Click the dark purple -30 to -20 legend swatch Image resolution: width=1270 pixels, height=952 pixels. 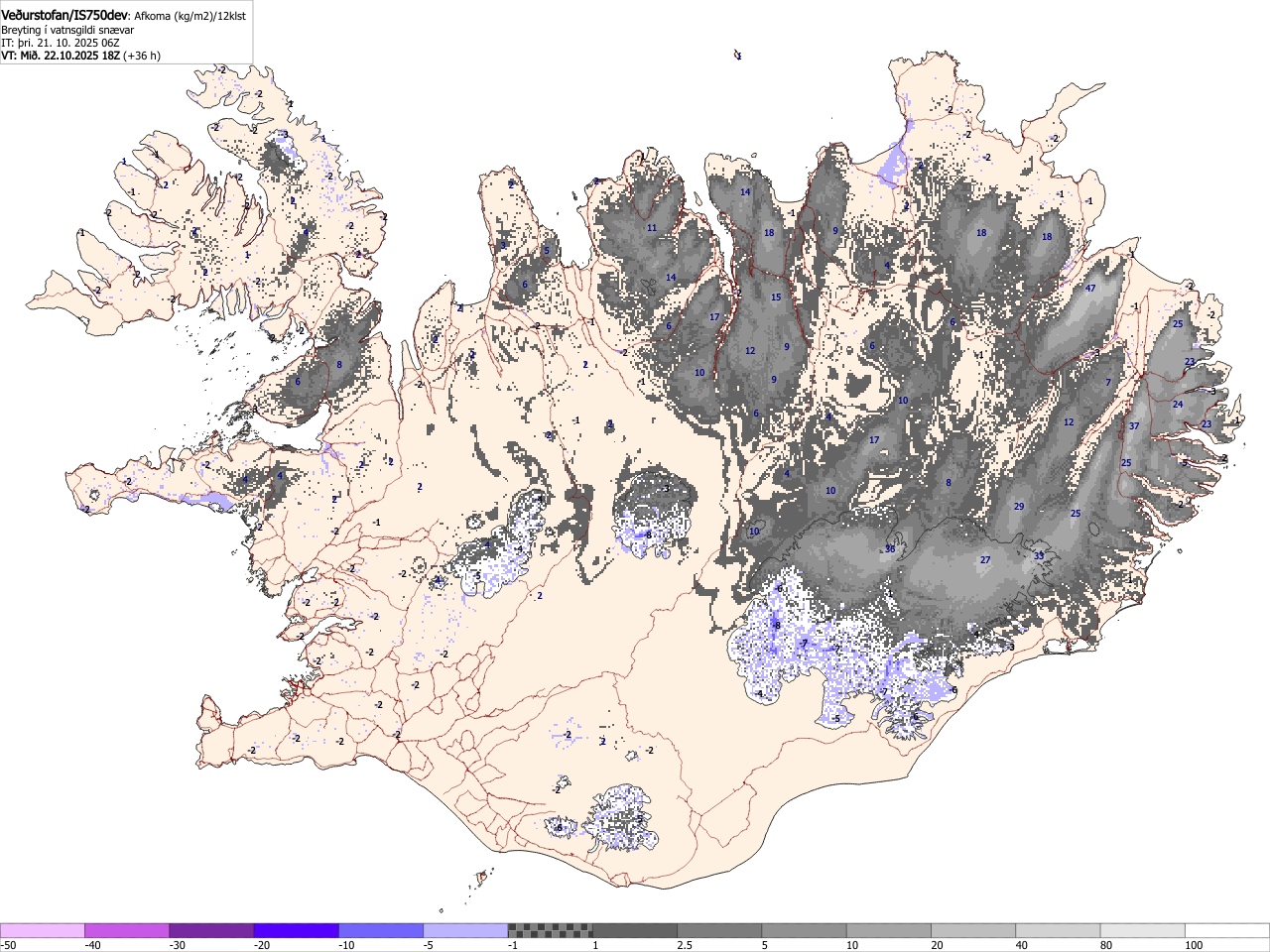[x=211, y=930]
